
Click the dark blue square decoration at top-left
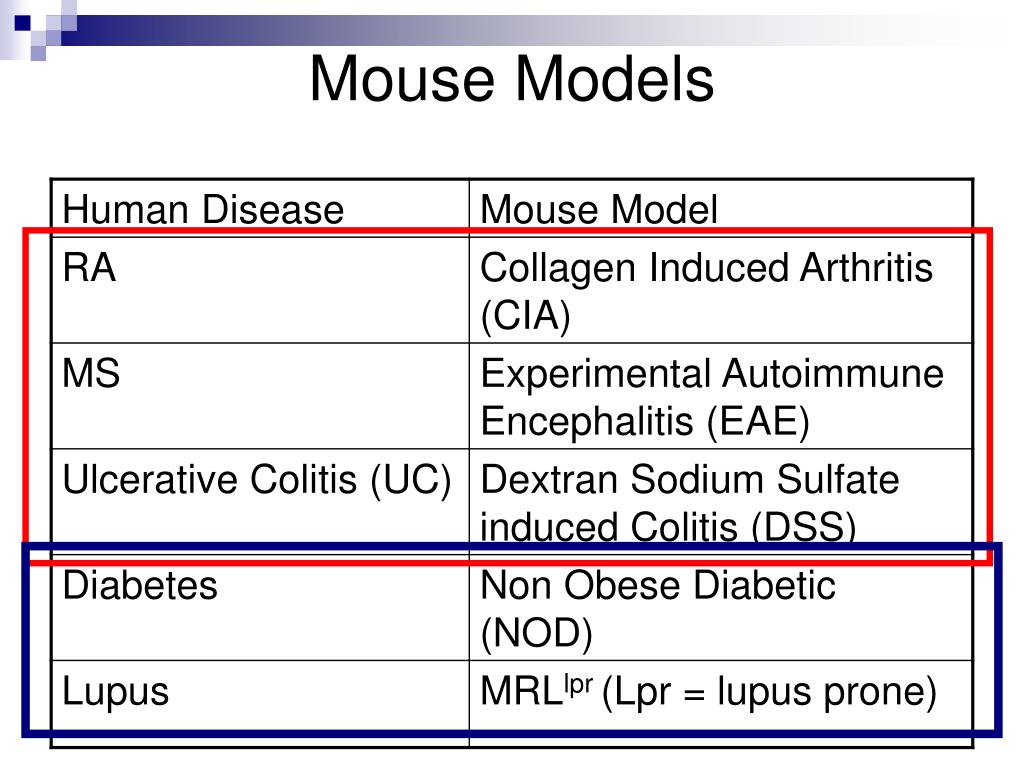click(x=22, y=23)
